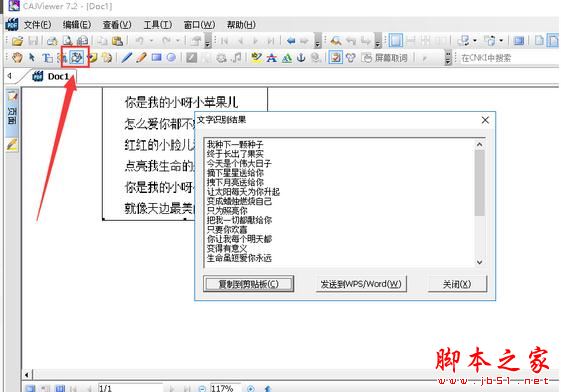Screen dimensions: 561x392
Task: Click the yellow note annotation tool
Action: [93, 58]
